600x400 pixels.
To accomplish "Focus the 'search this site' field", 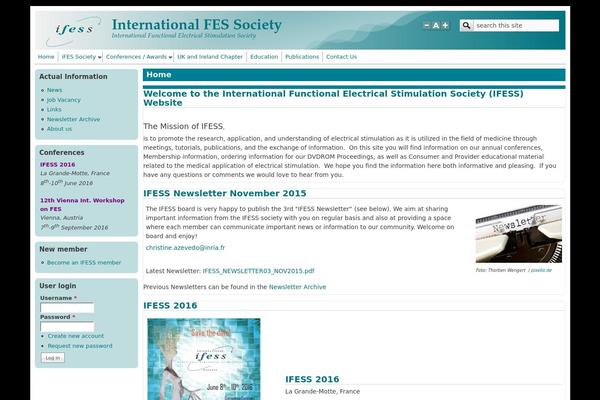I will [516, 26].
